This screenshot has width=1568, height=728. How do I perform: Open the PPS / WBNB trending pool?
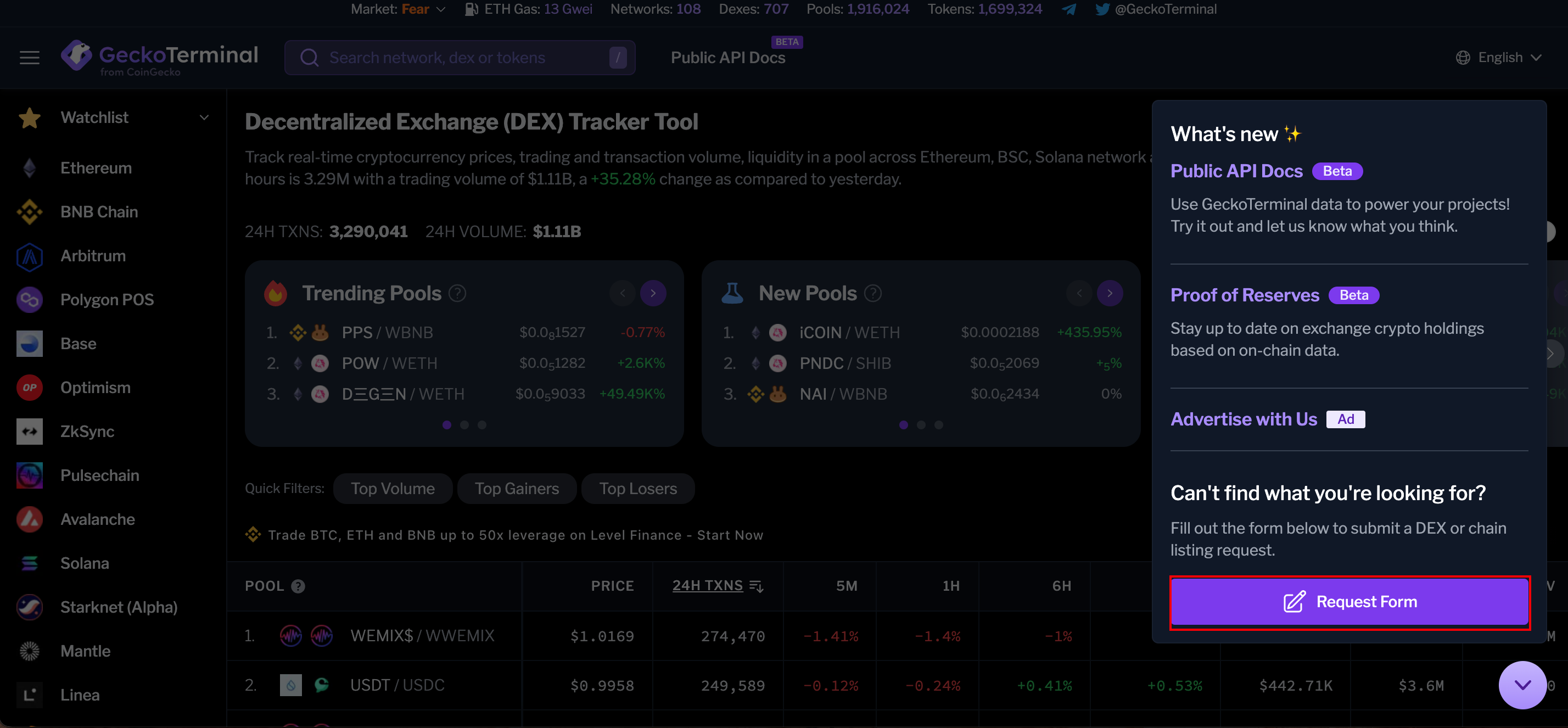click(464, 332)
